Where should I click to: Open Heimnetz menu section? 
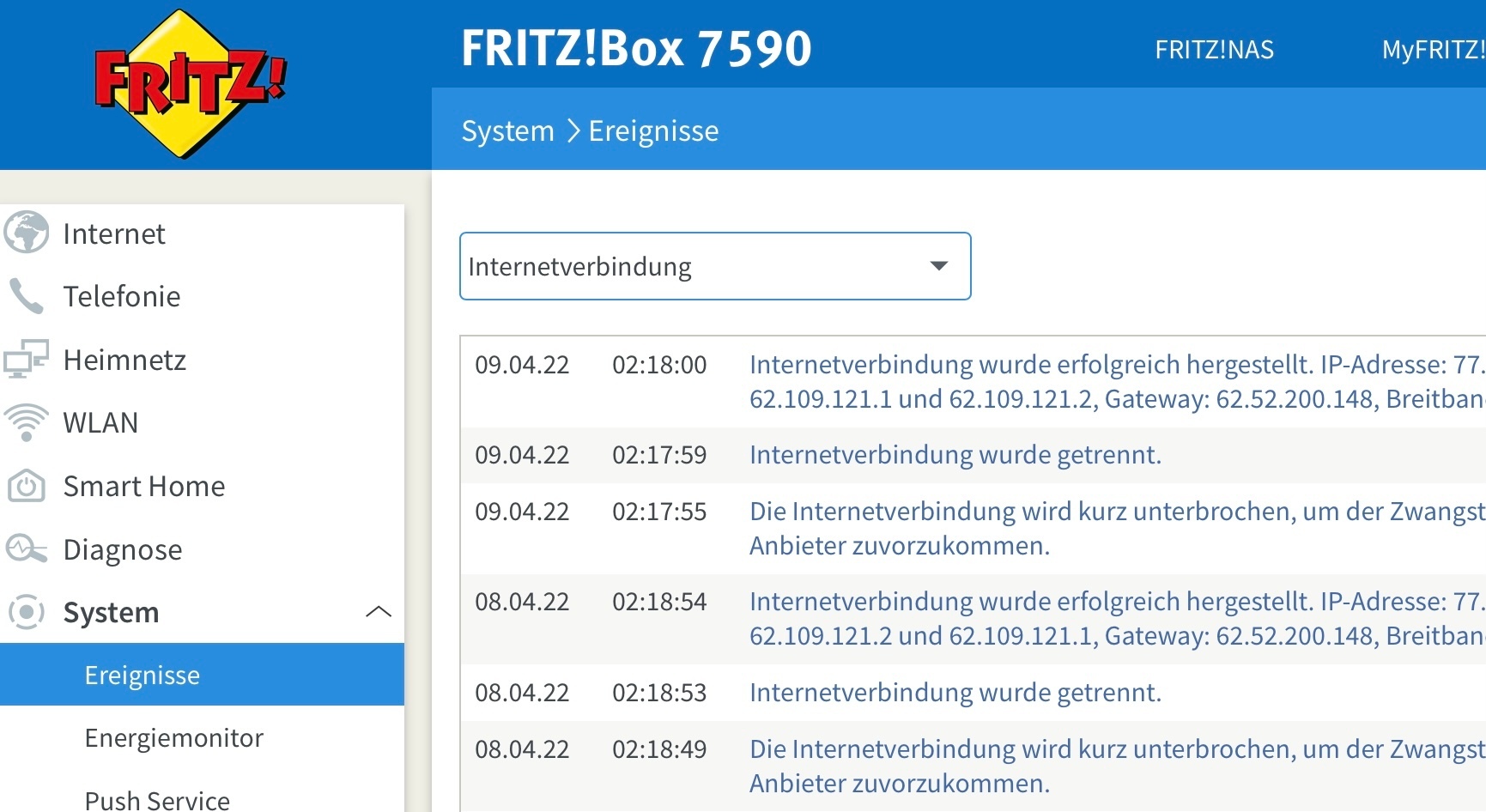(125, 360)
